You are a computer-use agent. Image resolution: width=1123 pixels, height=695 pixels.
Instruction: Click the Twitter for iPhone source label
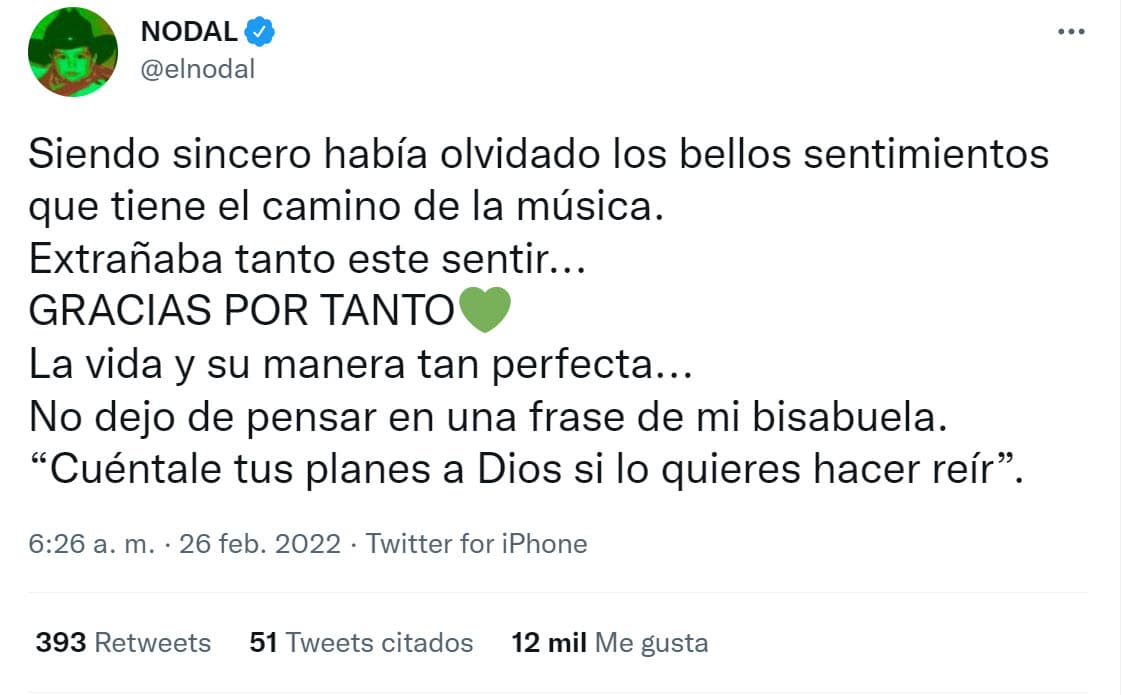coord(477,544)
